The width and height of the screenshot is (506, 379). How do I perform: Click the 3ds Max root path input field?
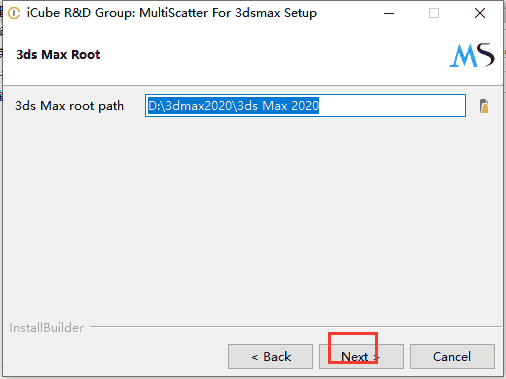click(305, 106)
